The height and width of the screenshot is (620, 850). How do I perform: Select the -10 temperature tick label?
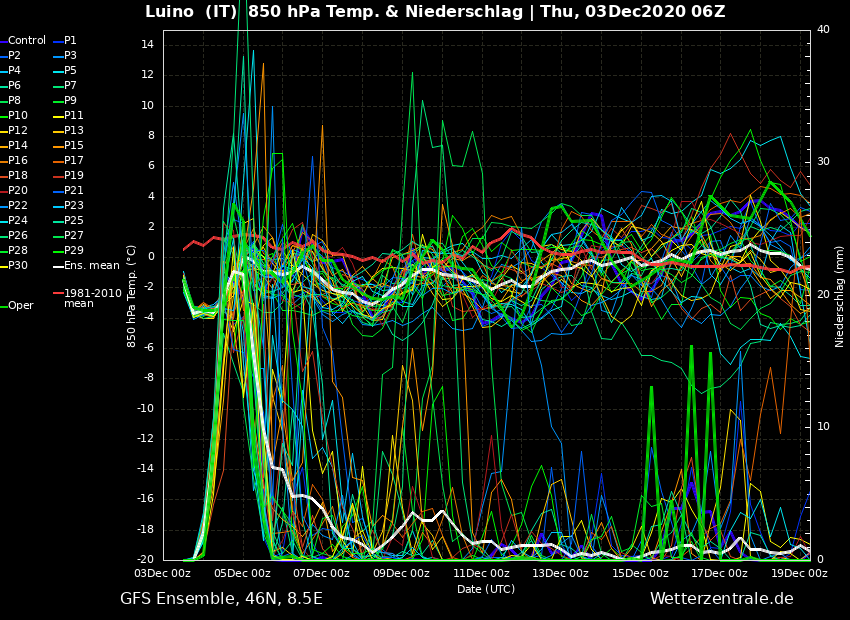click(x=145, y=409)
